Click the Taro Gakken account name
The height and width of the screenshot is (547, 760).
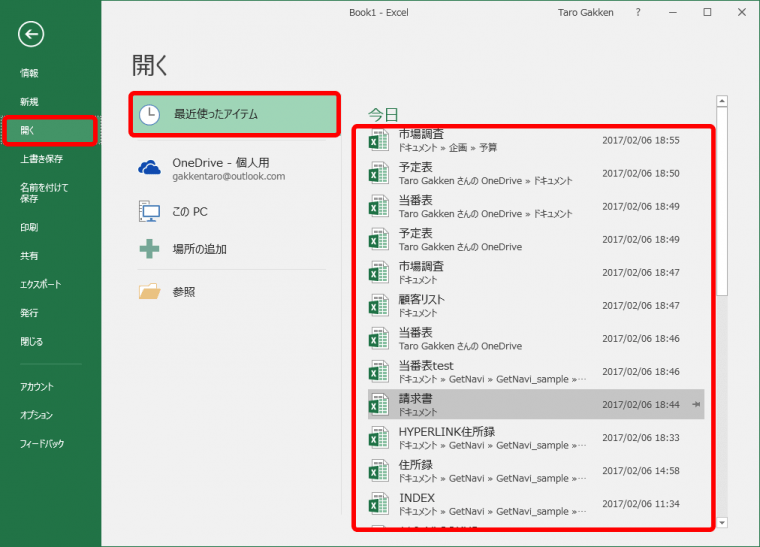coord(586,13)
